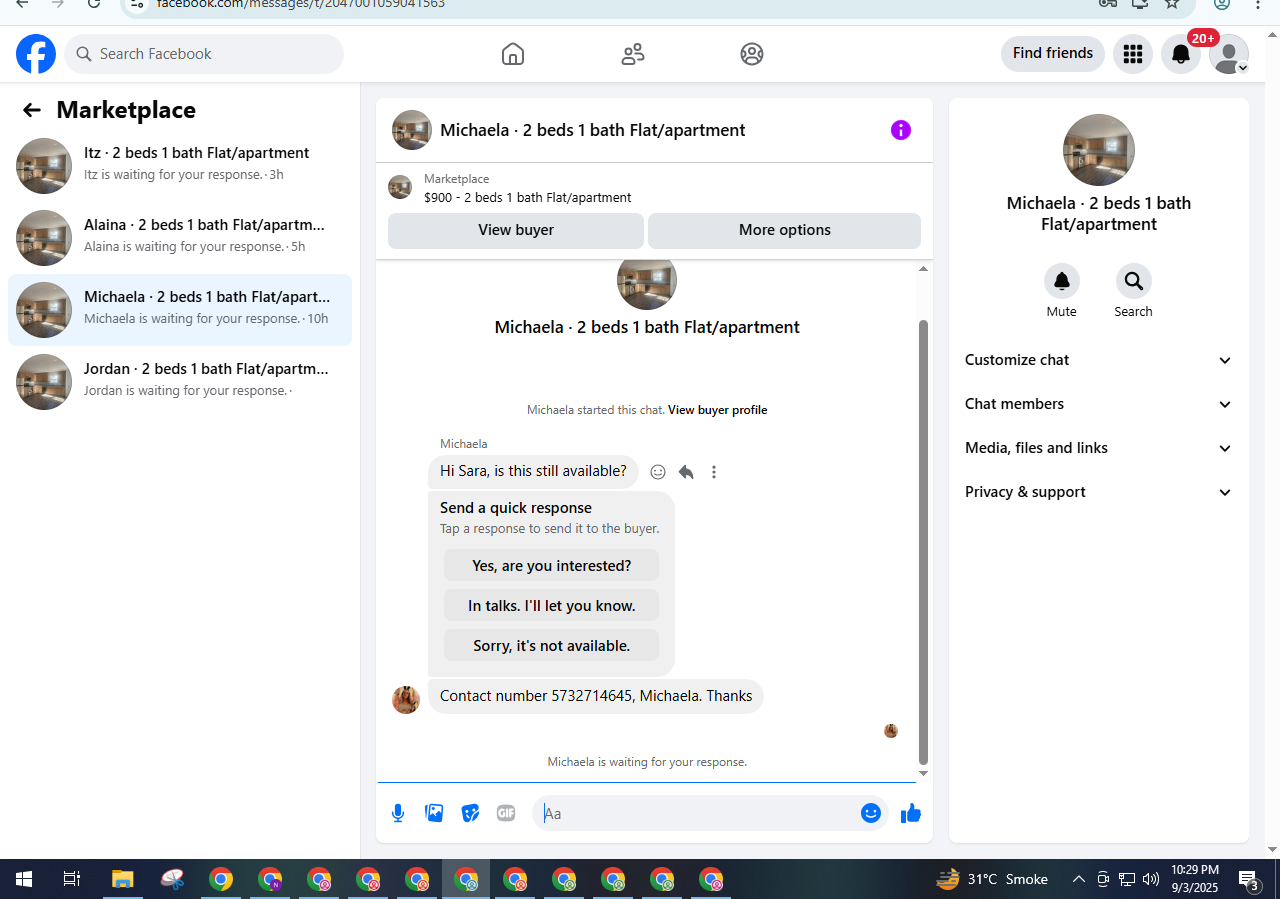Select the Michaela conversation in the list
Image resolution: width=1280 pixels, height=899 pixels.
tap(180, 310)
